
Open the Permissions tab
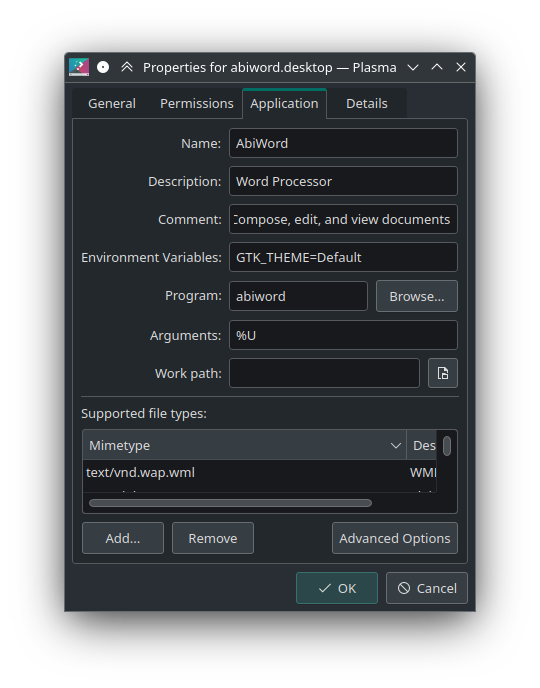(197, 104)
